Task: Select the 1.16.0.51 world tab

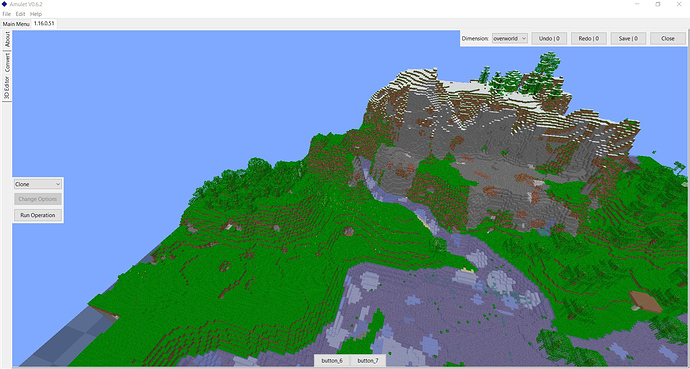Action: [x=44, y=23]
